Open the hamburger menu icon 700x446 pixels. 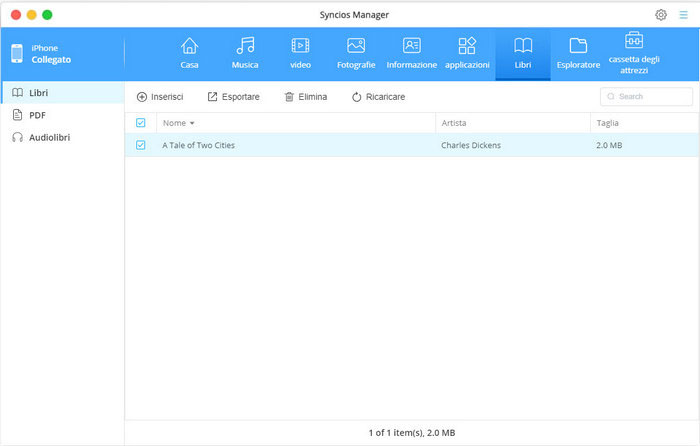pos(683,15)
